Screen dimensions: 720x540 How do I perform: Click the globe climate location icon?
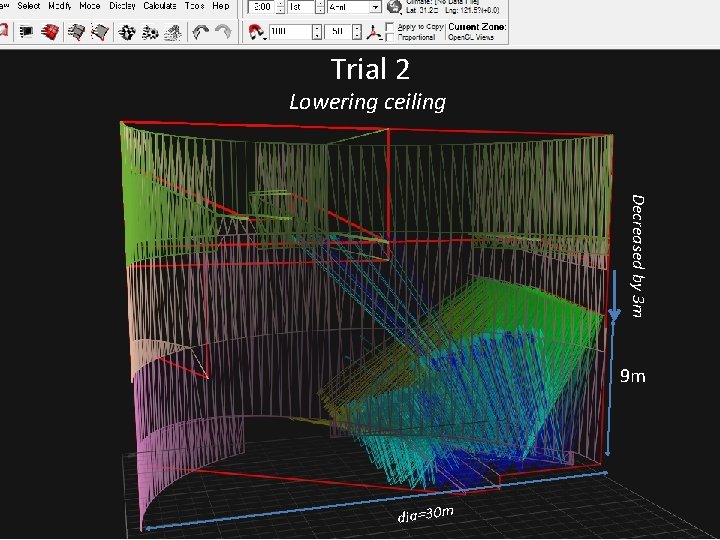394,7
